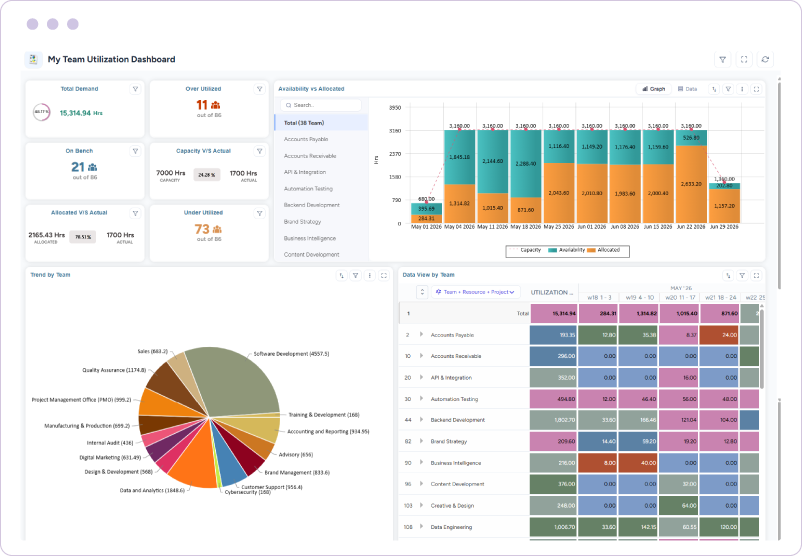
Task: Expand the Automation Testing table row
Action: pos(421,398)
